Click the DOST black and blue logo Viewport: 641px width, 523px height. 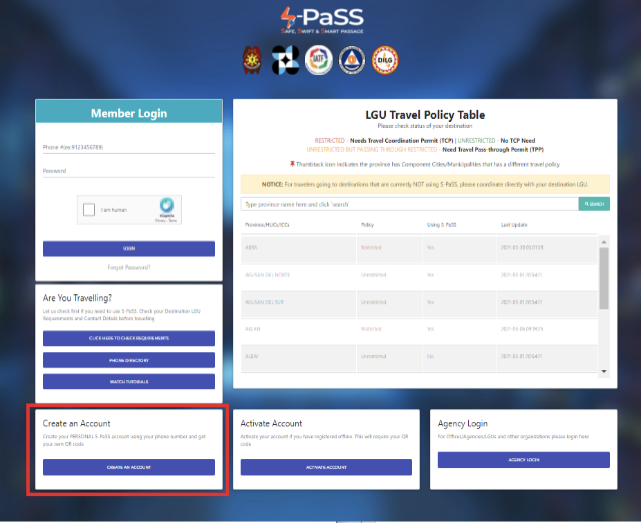[x=285, y=60]
